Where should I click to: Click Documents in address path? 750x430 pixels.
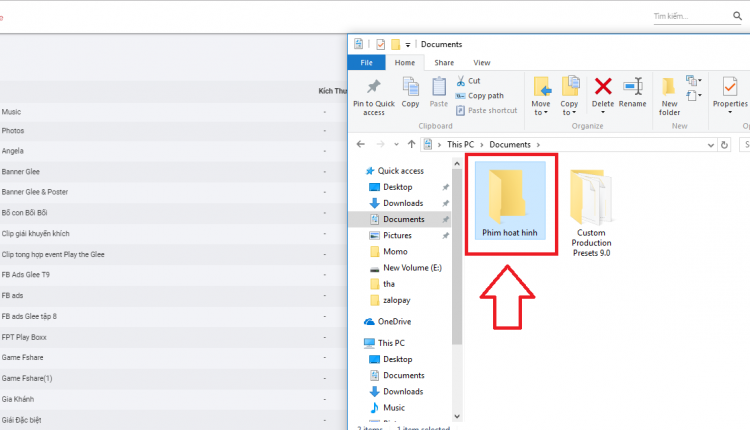click(510, 144)
